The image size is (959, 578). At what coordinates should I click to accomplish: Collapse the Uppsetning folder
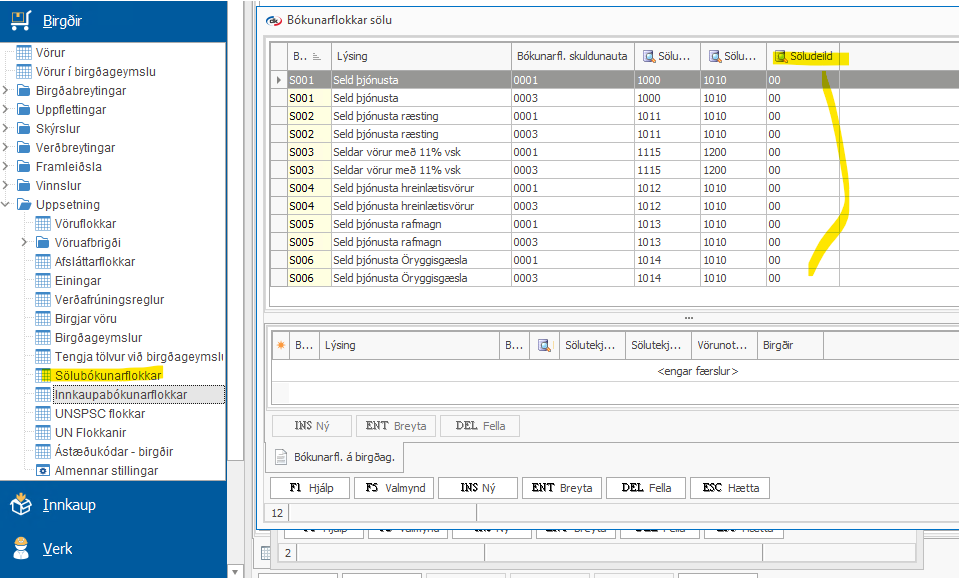6,204
